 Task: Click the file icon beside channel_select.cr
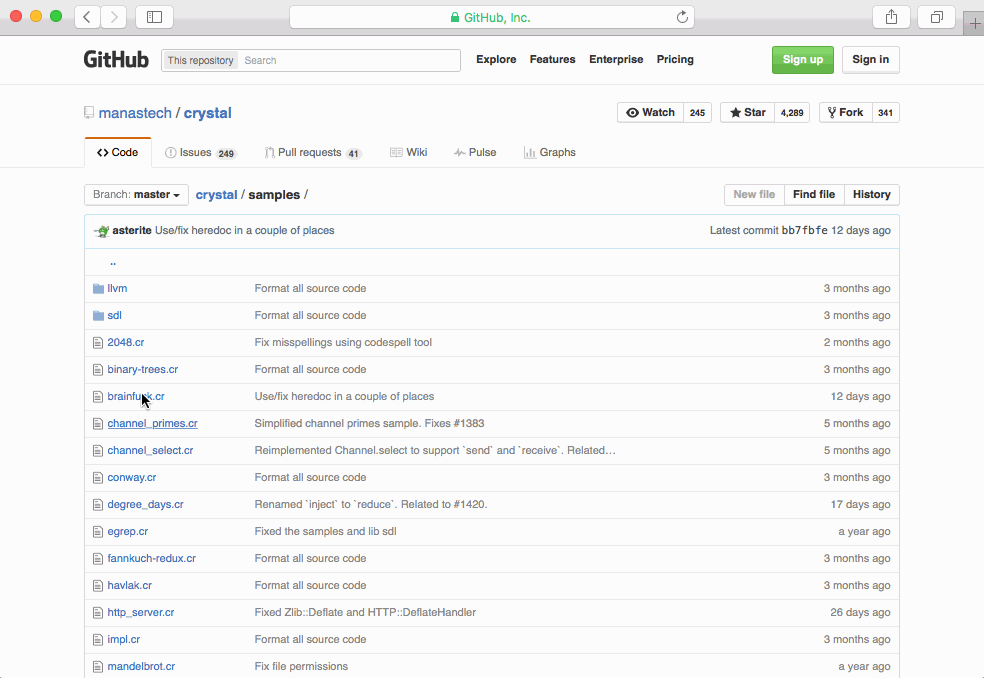[98, 451]
